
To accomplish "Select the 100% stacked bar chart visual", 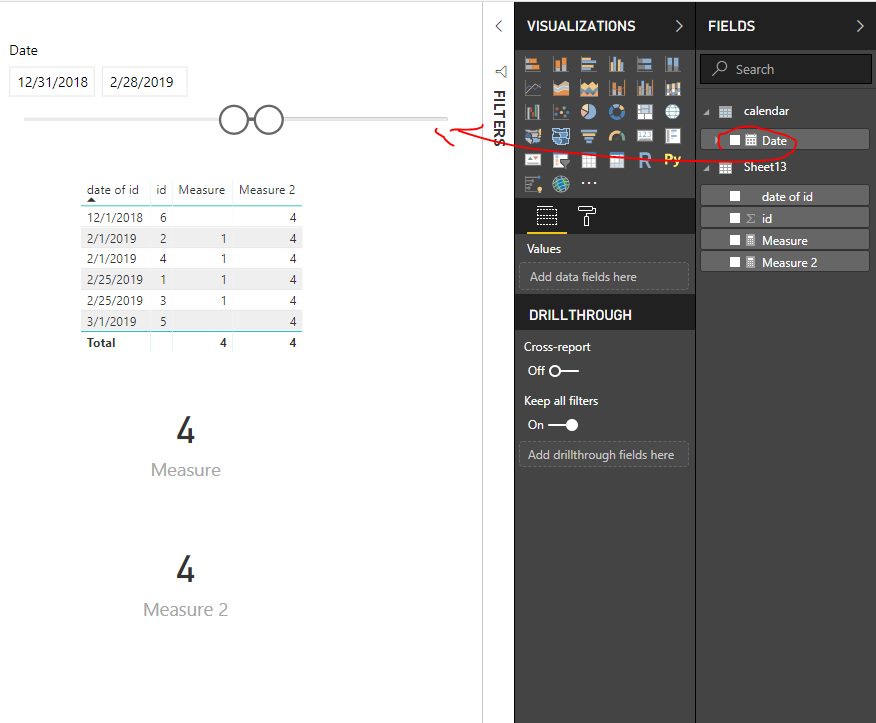I will (x=645, y=65).
